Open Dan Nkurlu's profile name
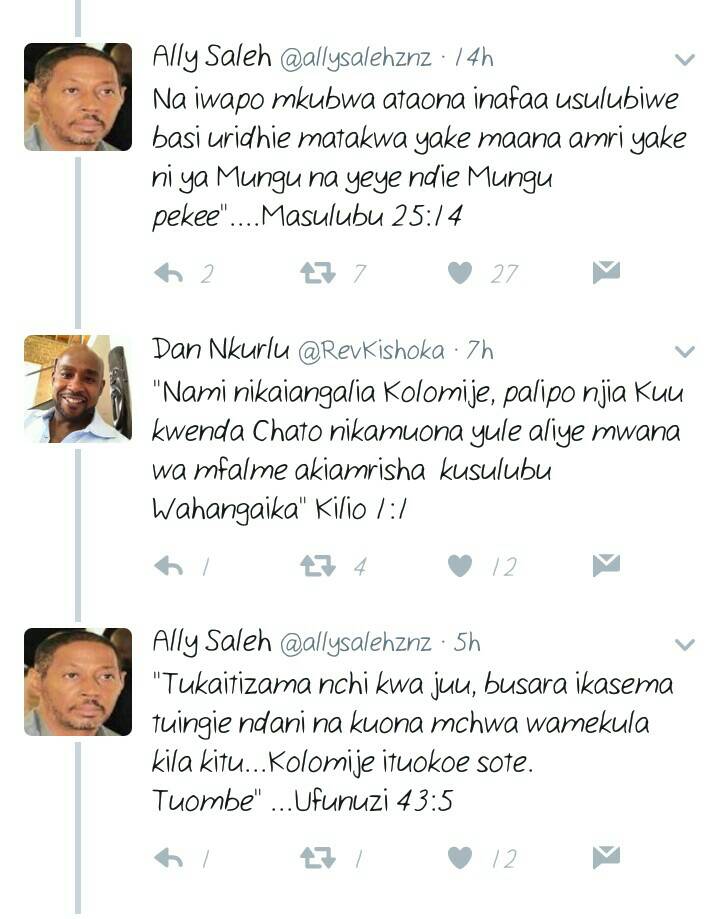 pos(220,349)
